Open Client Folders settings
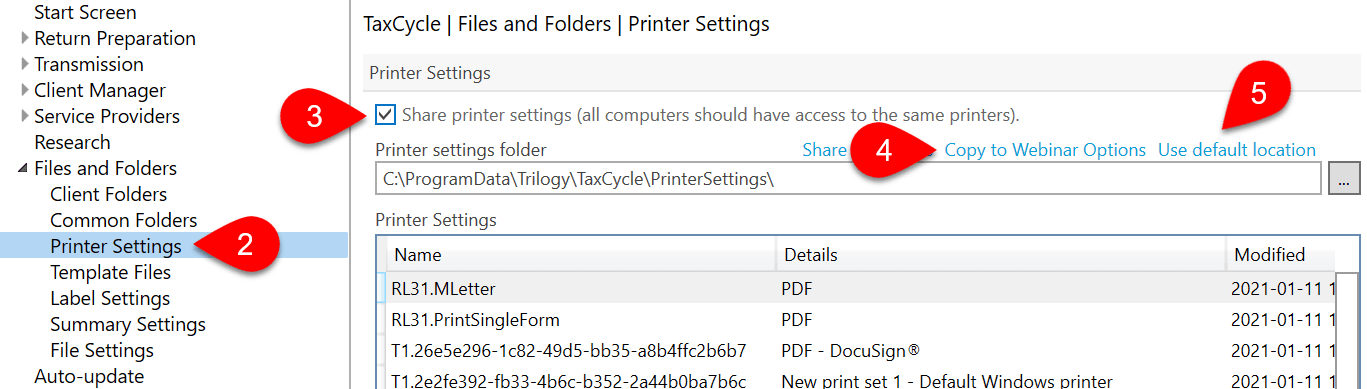The image size is (1367, 389). click(x=109, y=195)
